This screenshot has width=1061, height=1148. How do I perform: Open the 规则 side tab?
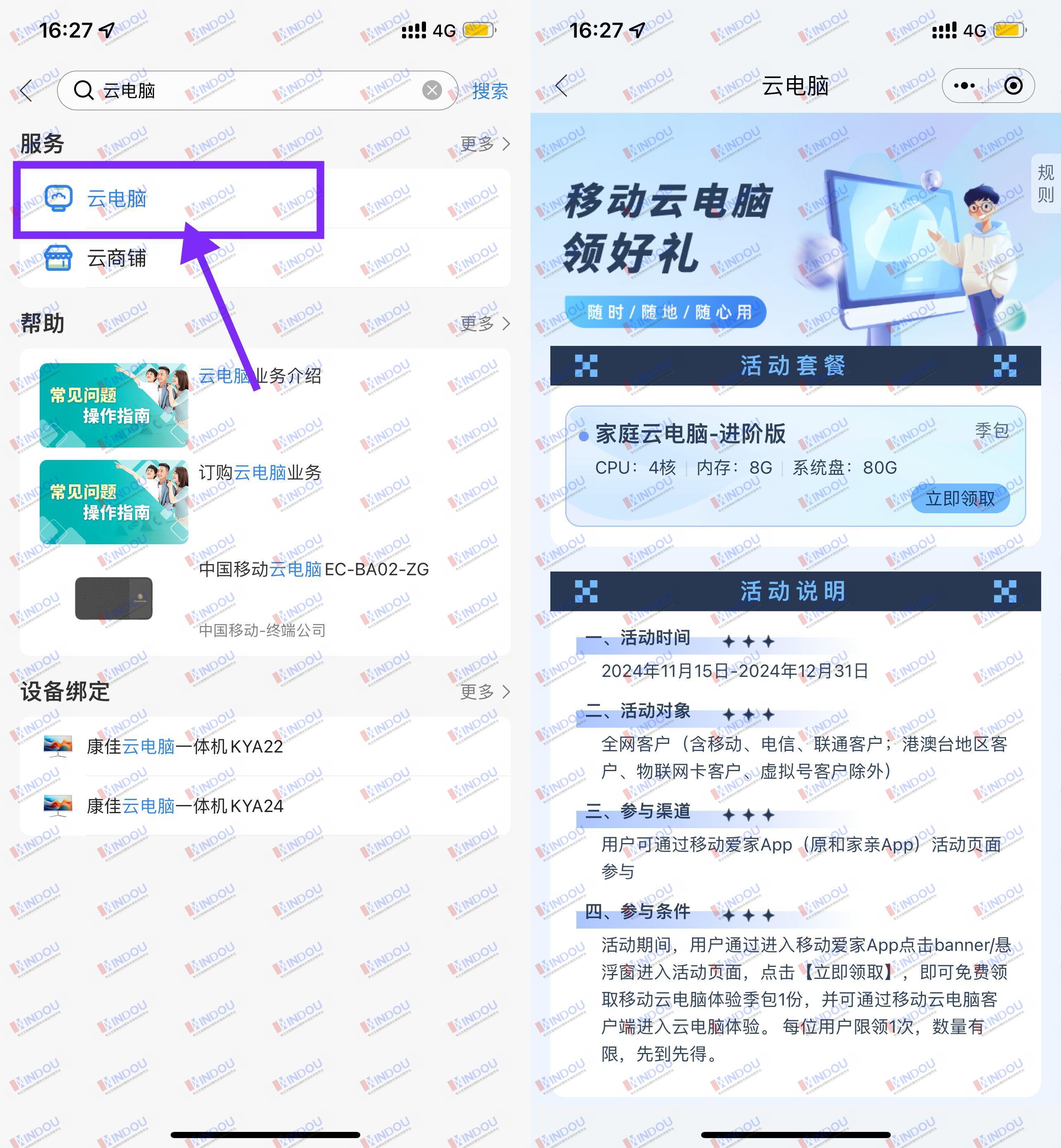point(1045,183)
